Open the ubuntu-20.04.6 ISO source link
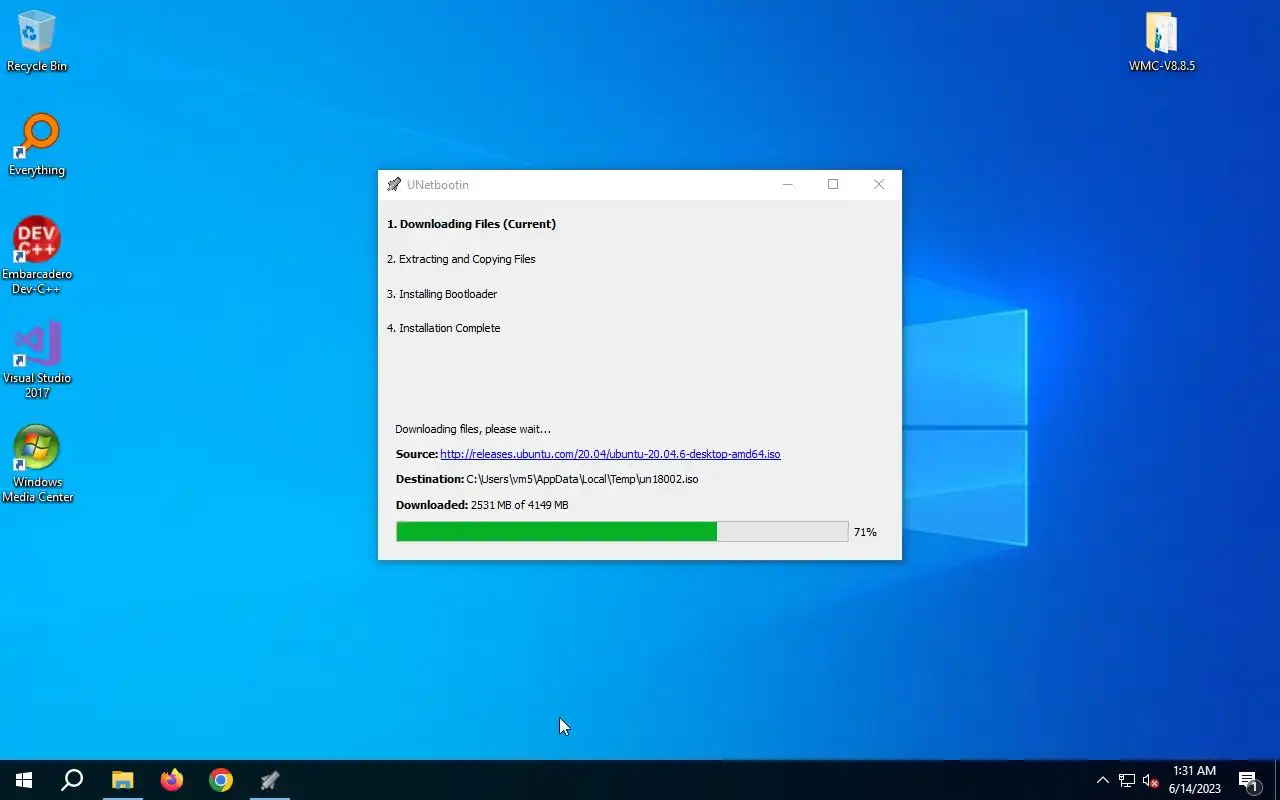 coord(610,454)
